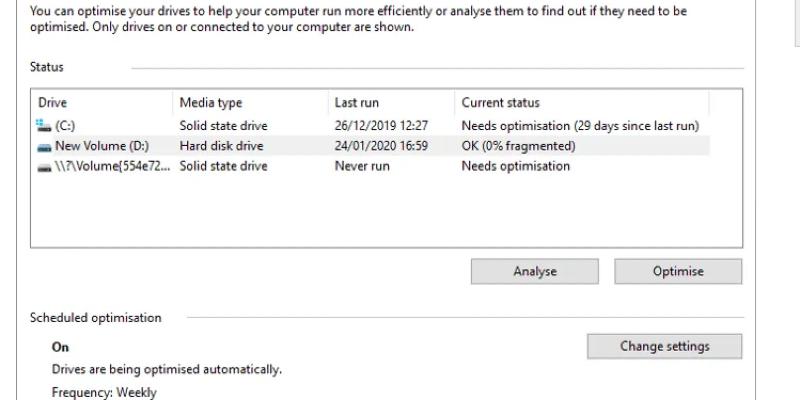The height and width of the screenshot is (400, 800).
Task: Sort by Media type column header
Action: (x=251, y=103)
